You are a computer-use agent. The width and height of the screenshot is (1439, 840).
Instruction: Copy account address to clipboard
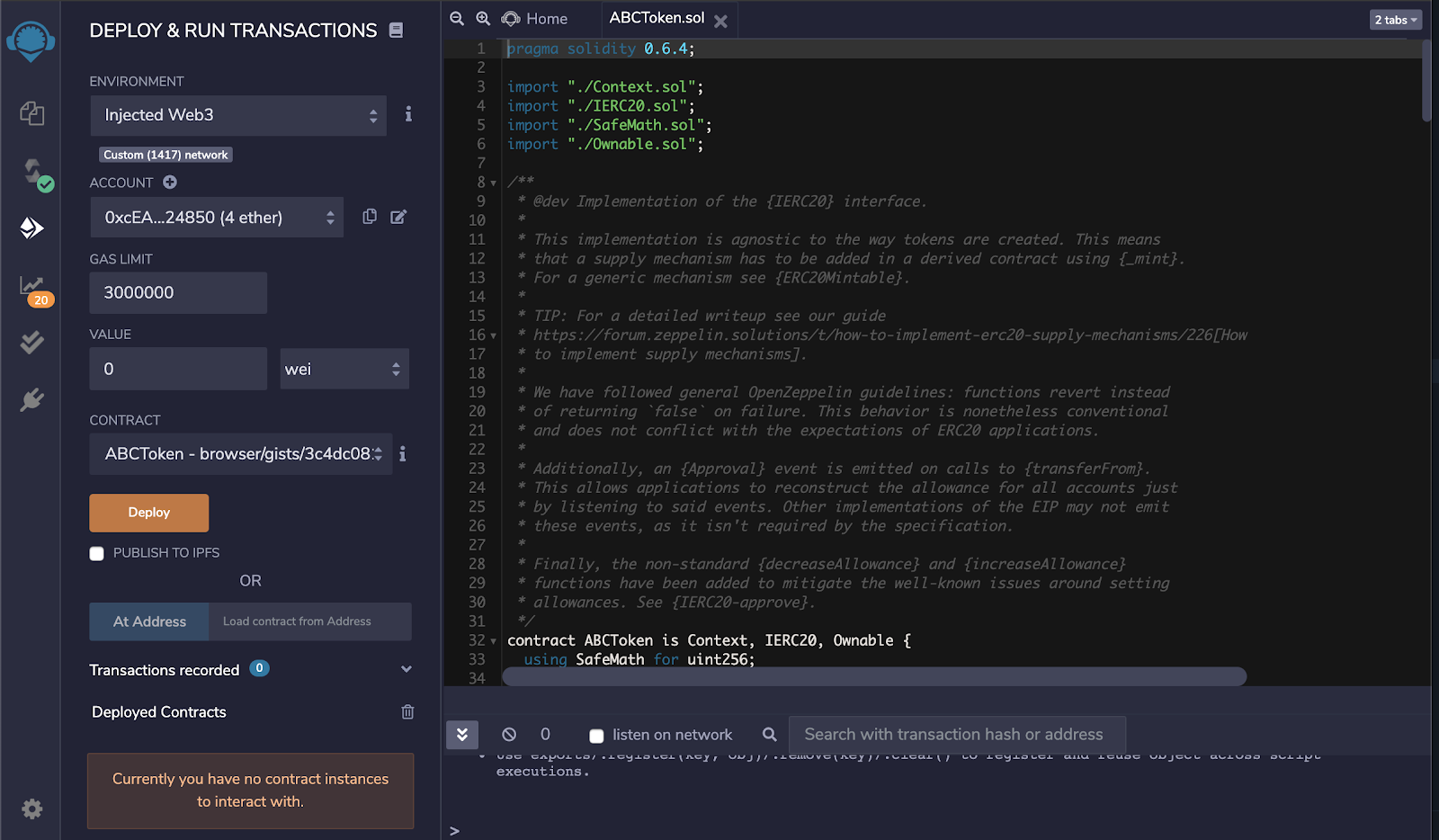coord(370,217)
